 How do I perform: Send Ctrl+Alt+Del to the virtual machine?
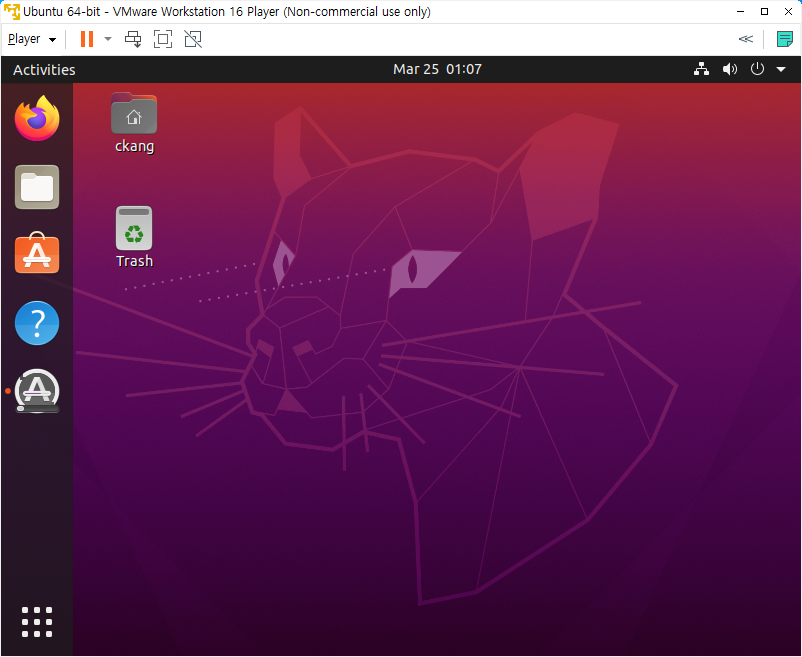133,39
